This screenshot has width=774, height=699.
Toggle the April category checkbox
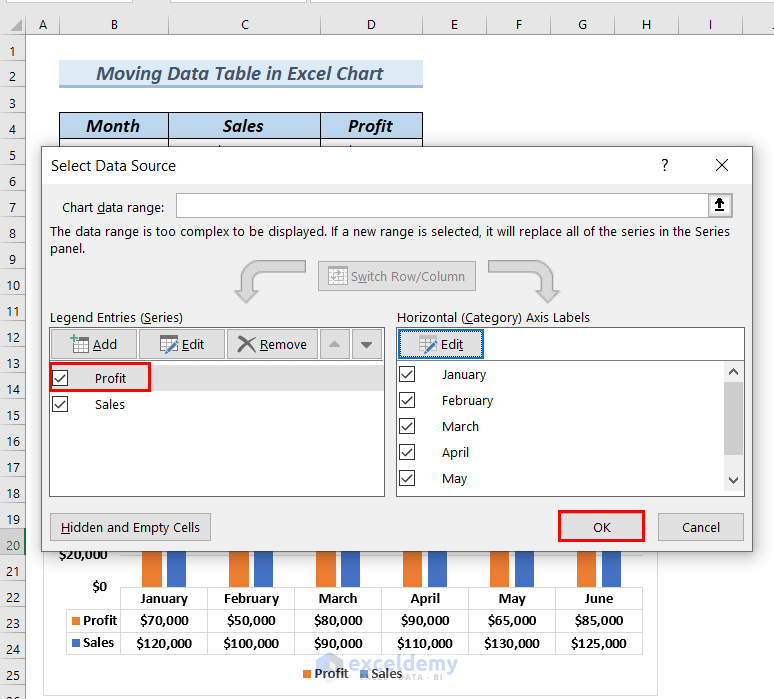coord(407,452)
